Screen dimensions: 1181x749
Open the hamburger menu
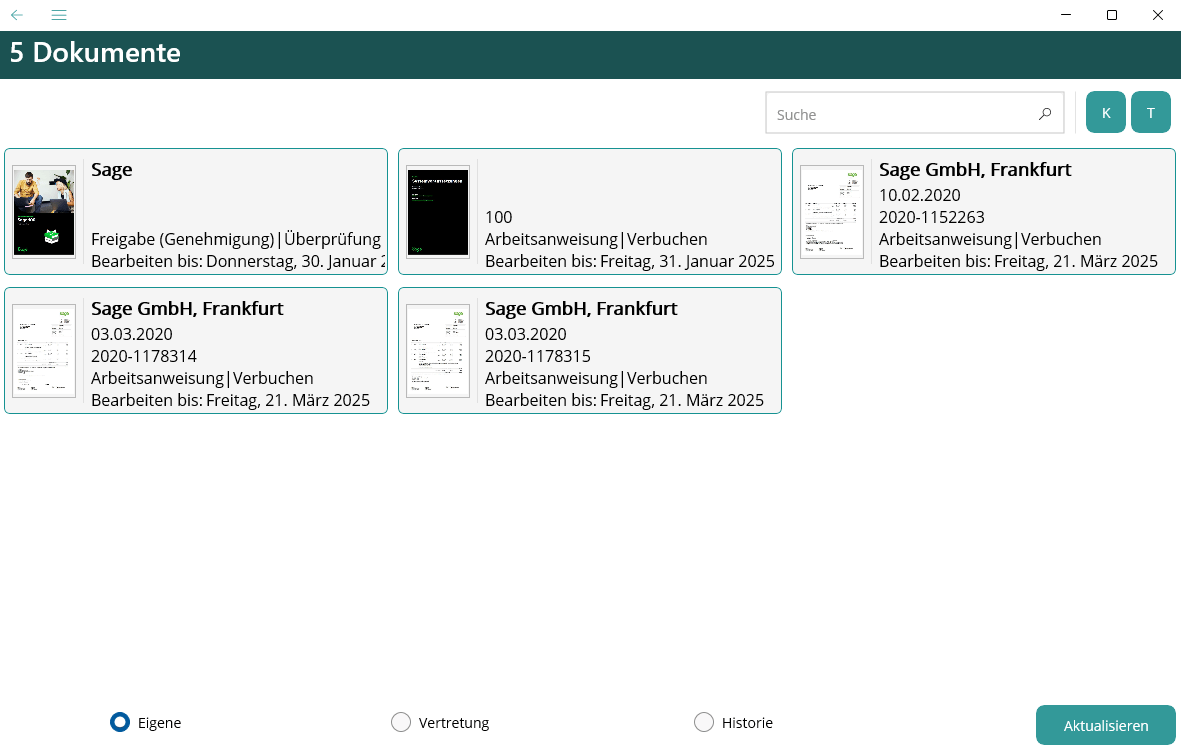(59, 15)
